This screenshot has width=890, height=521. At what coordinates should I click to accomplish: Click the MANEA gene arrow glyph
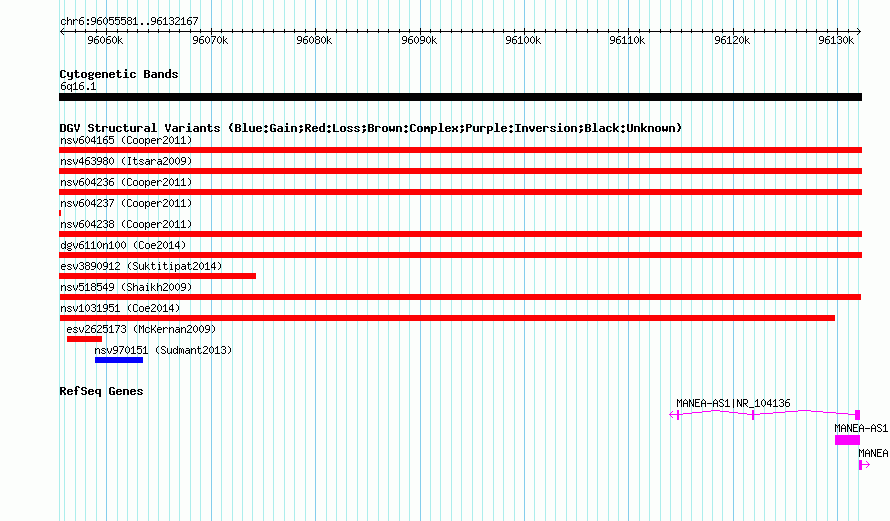point(864,465)
